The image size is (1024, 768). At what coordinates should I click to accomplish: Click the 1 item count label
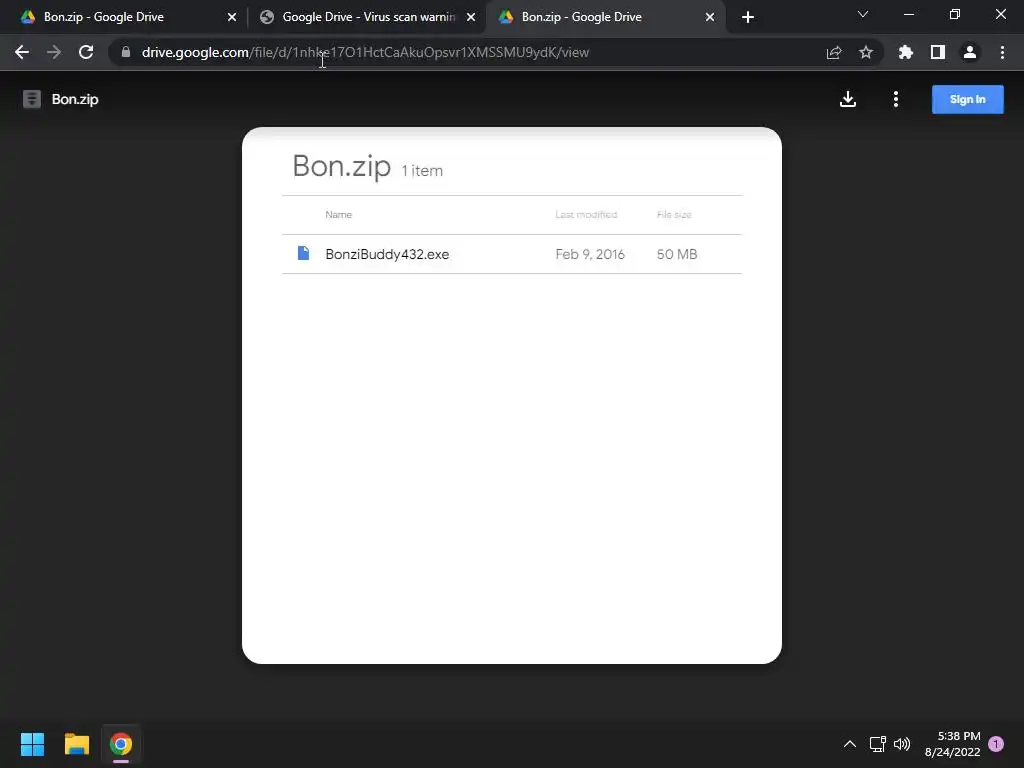(422, 170)
